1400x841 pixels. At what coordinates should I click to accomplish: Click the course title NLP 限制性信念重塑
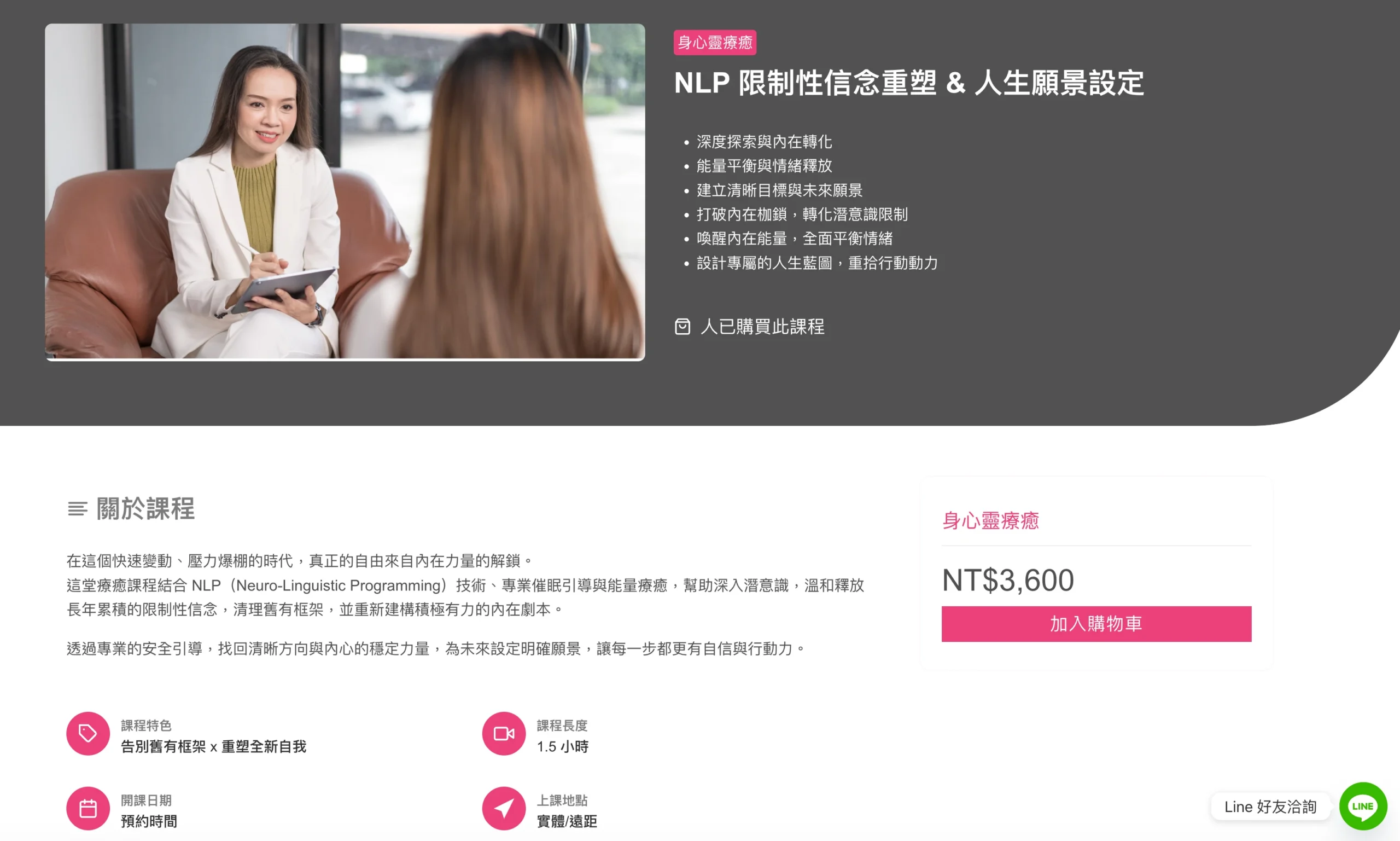point(908,83)
